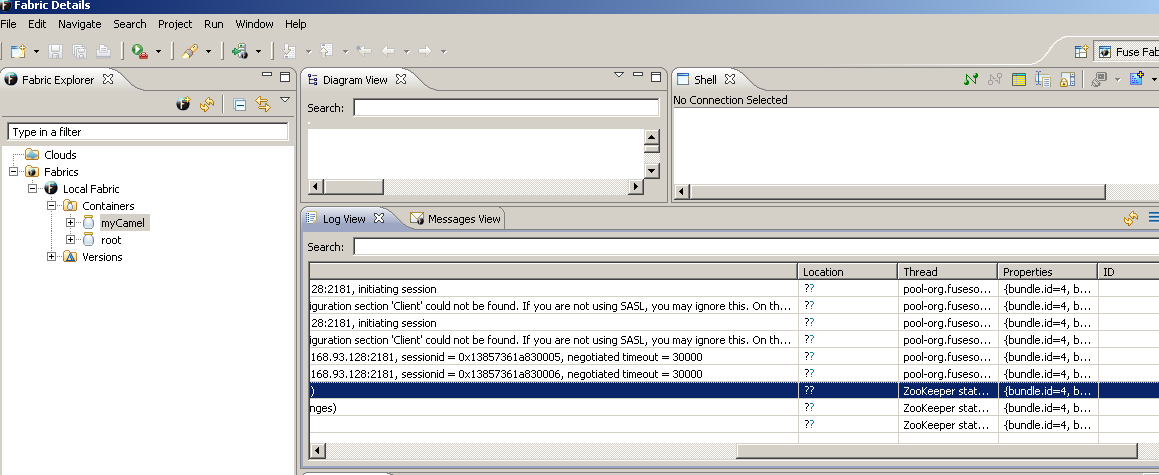1159x475 pixels.
Task: Open Fabric Explorer view menu triangle
Action: coord(285,100)
